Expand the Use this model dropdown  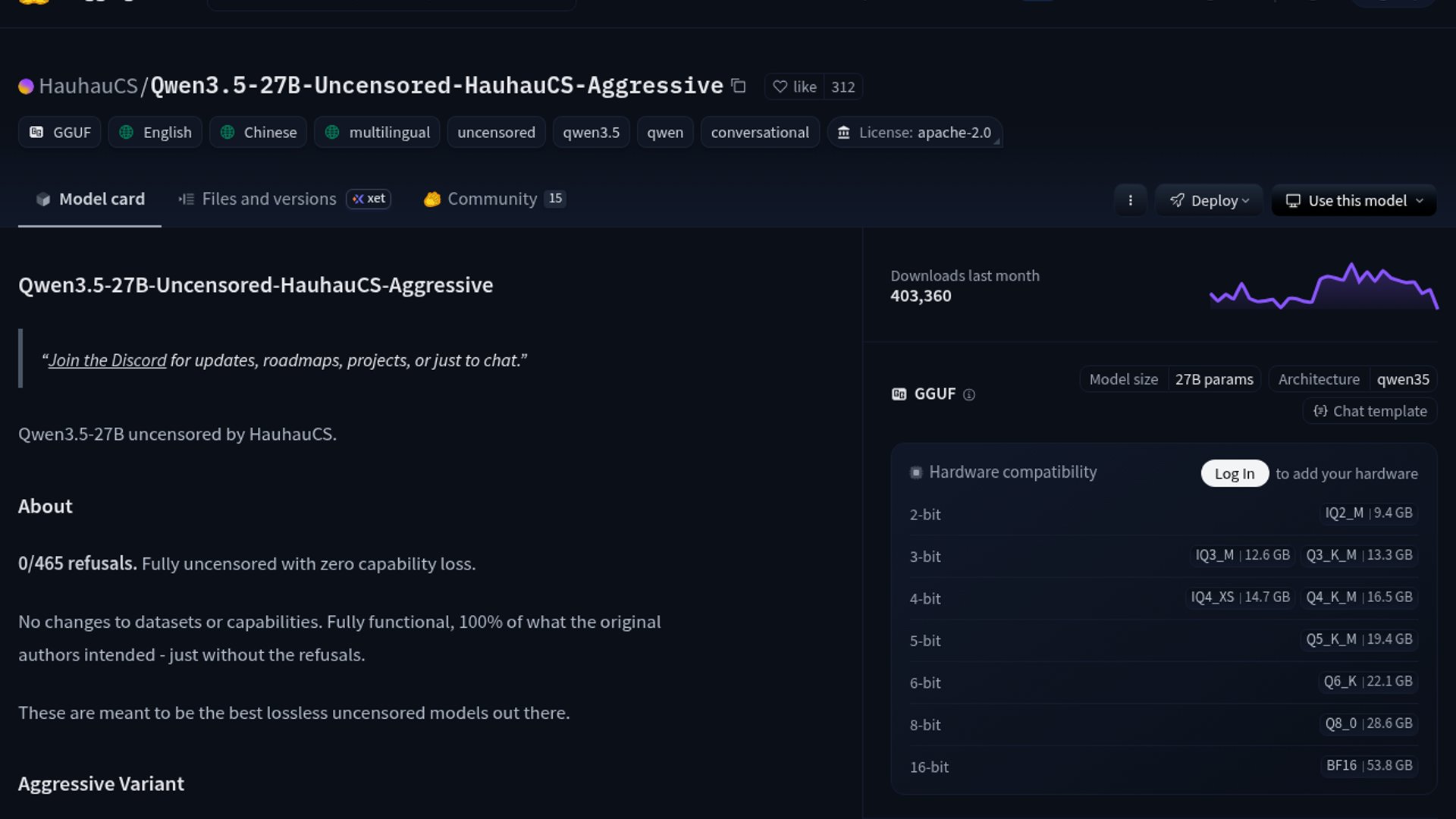pos(1353,200)
